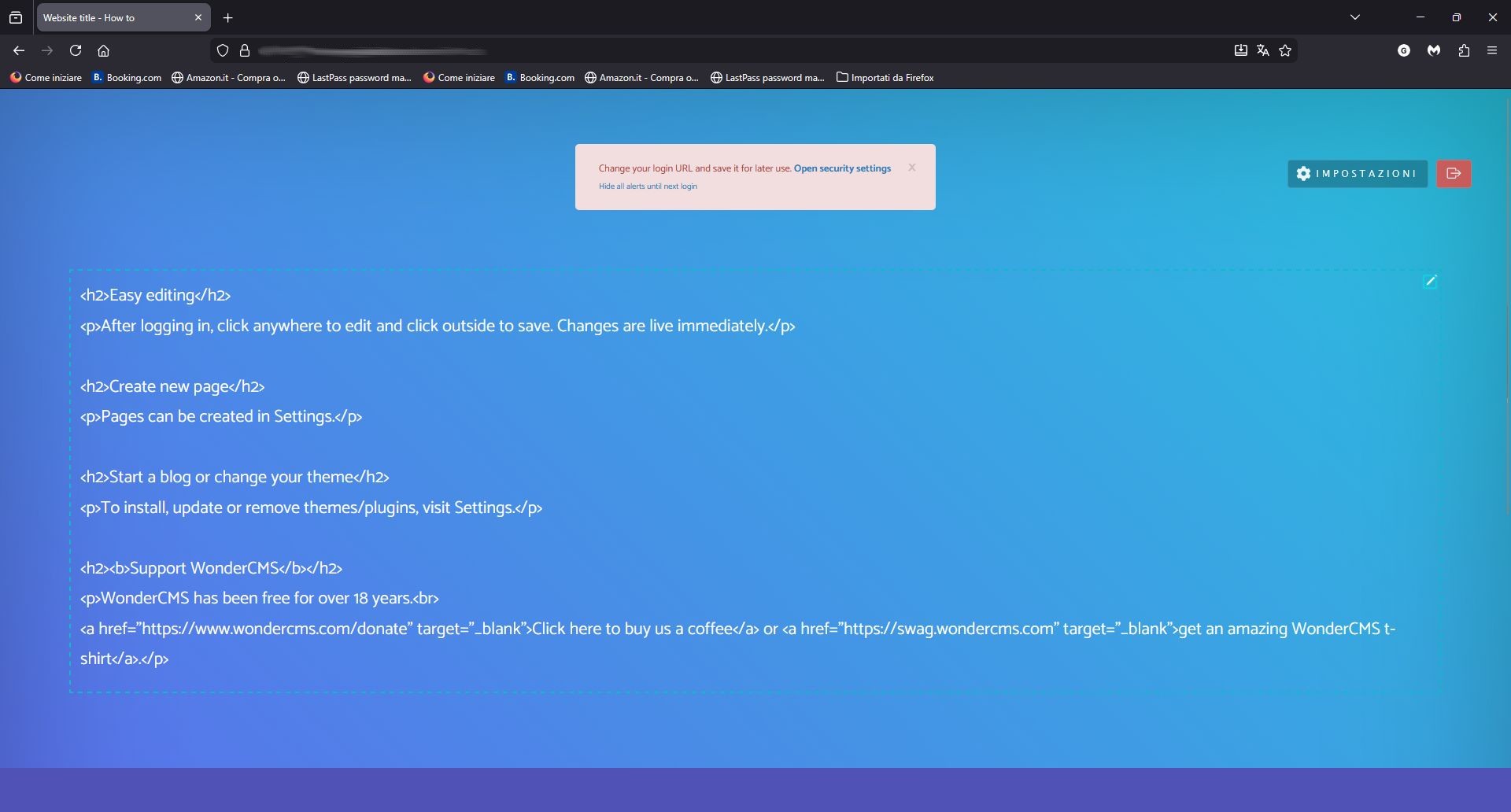
Task: Open security settings link in alert
Action: 842,168
